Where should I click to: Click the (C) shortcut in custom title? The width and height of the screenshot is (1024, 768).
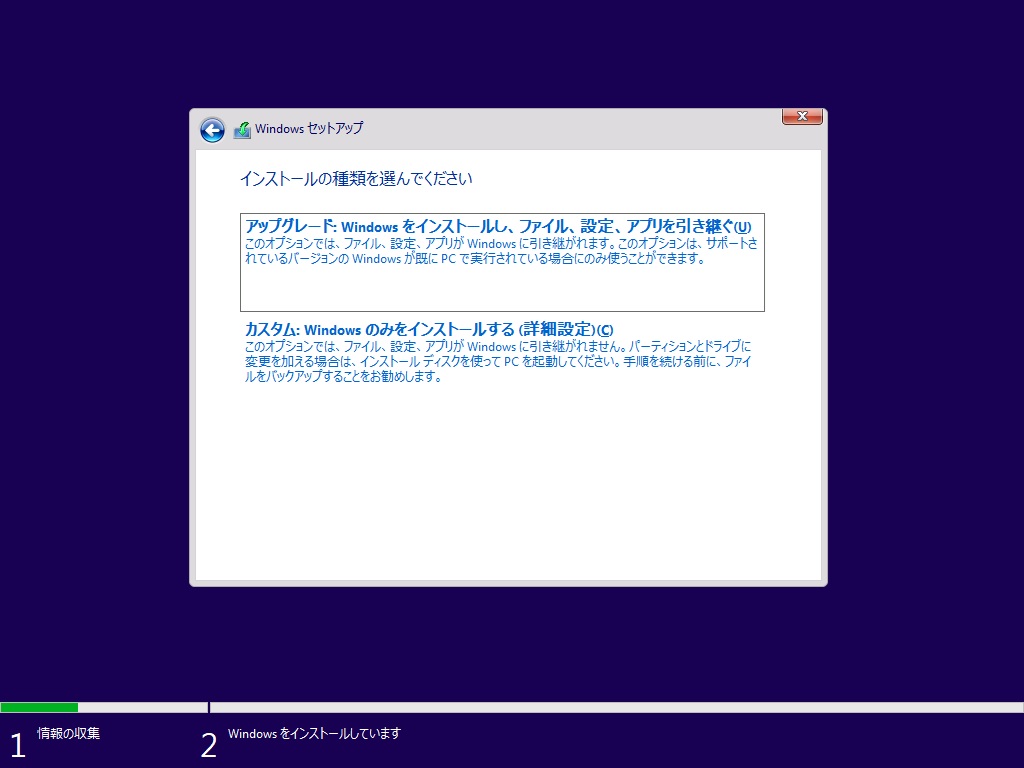(x=604, y=330)
